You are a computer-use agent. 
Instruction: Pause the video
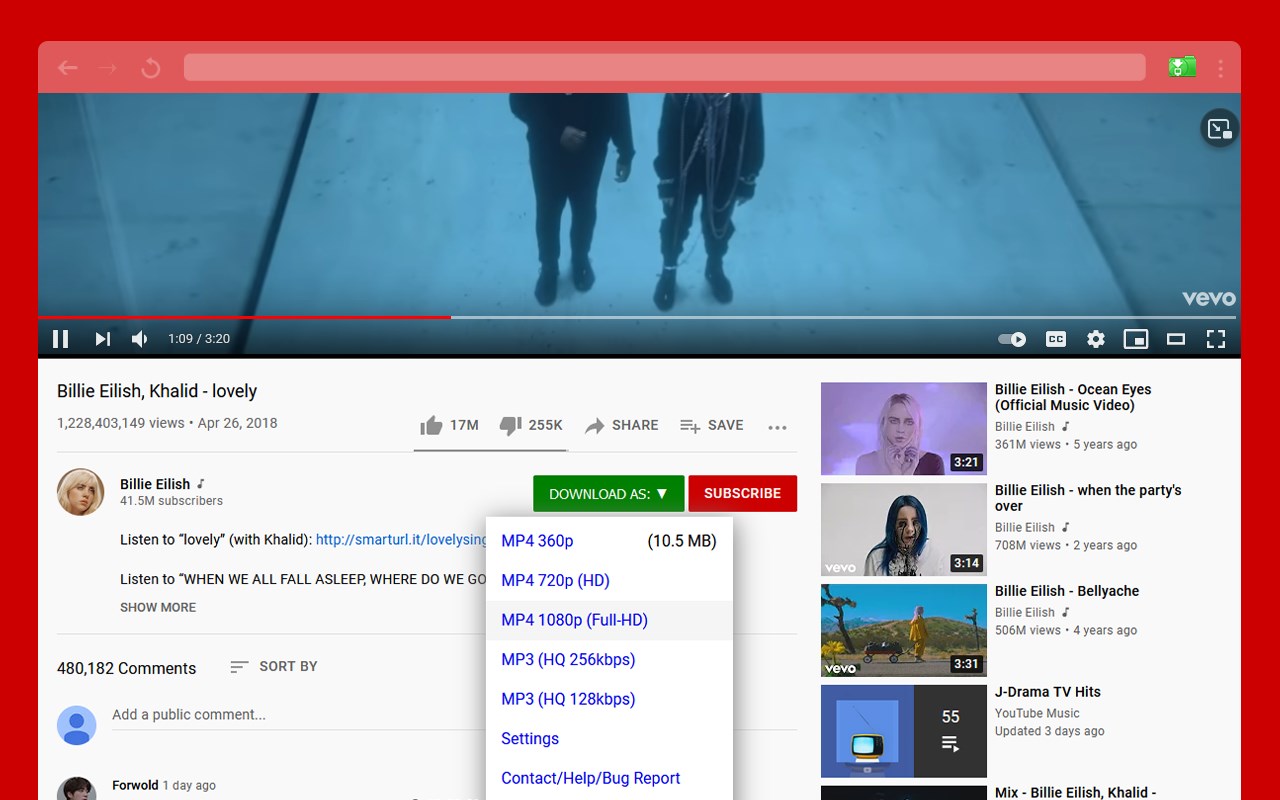tap(60, 339)
